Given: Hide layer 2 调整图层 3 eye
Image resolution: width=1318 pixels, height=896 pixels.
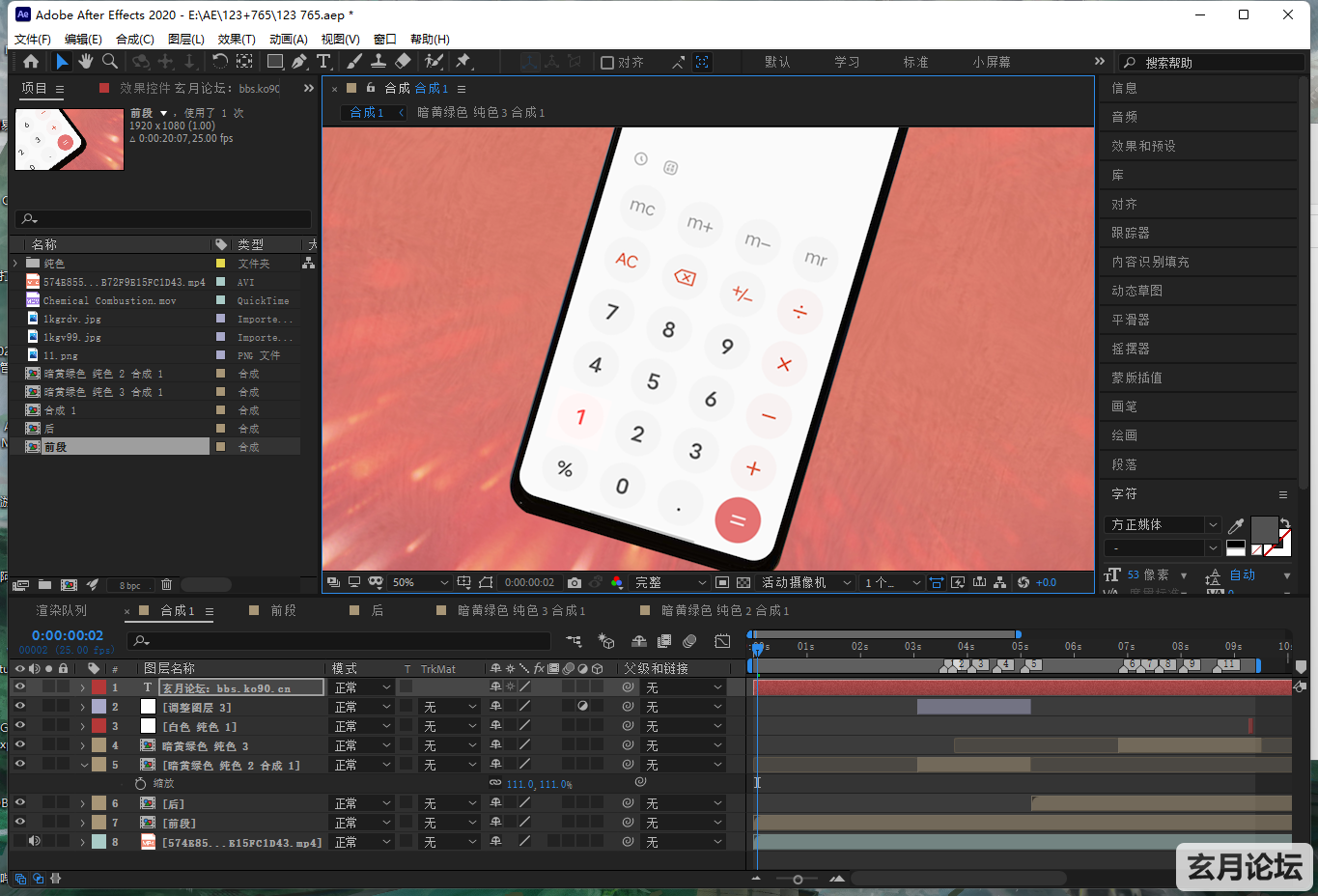Looking at the screenshot, I should click(x=20, y=707).
